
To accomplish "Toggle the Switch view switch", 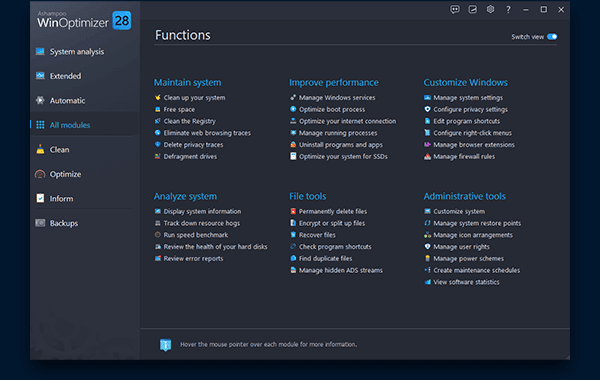I will [x=552, y=37].
